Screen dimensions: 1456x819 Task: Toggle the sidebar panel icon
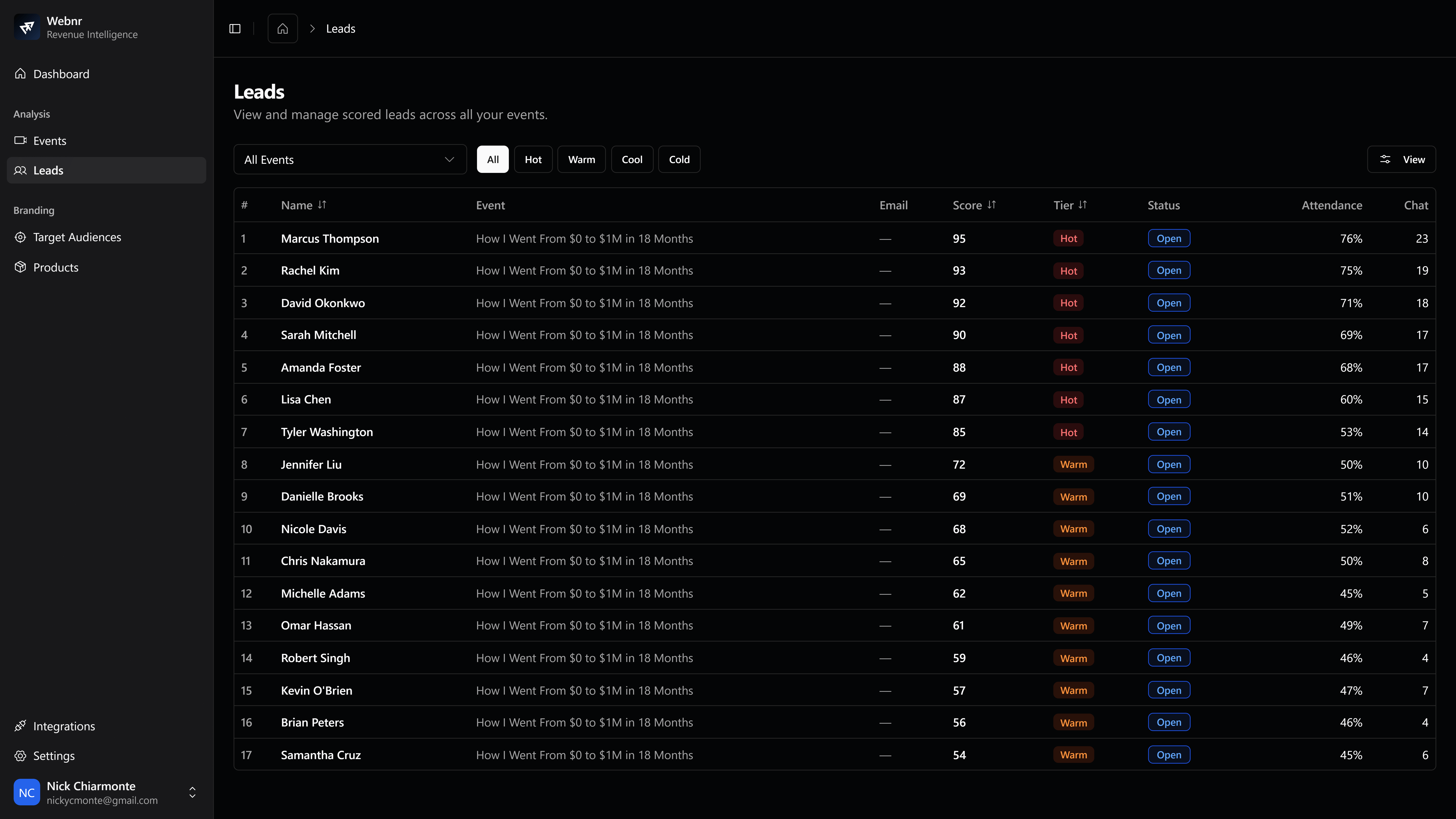pos(235,29)
